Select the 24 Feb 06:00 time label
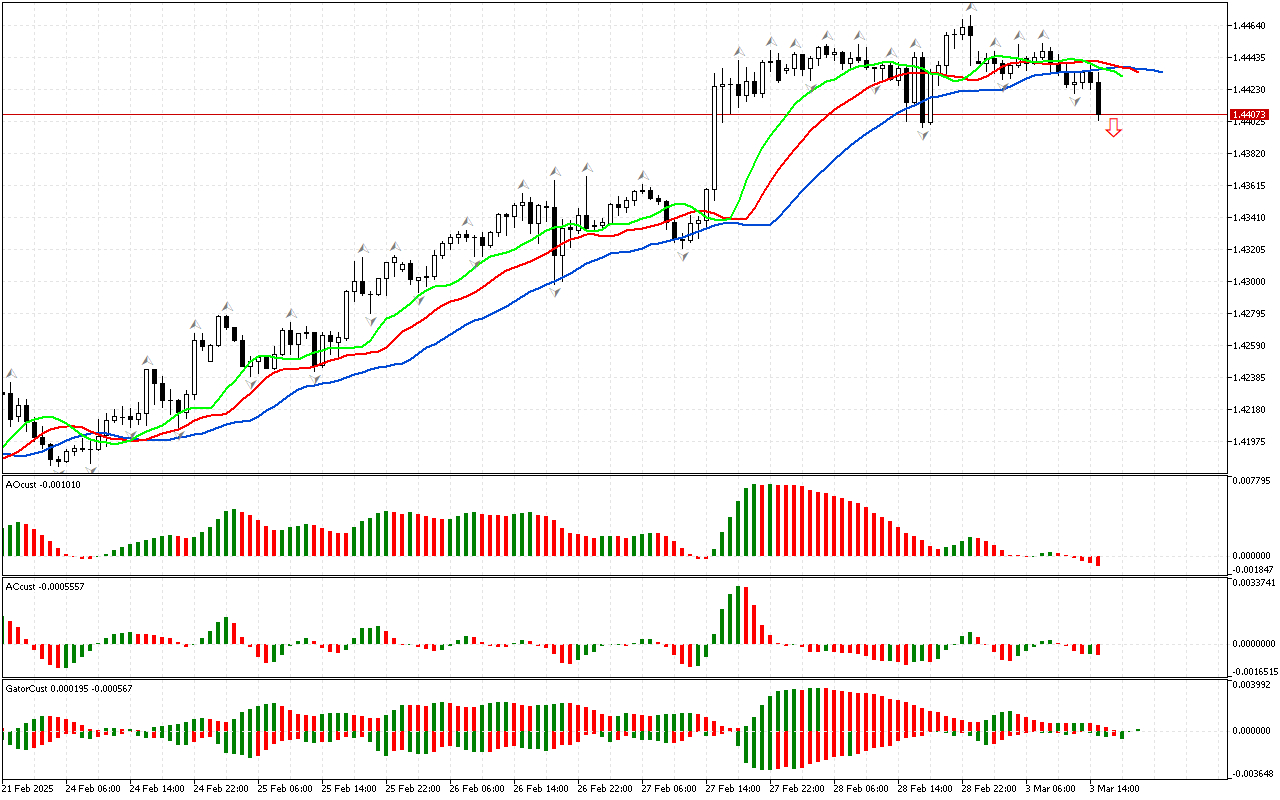The height and width of the screenshot is (800, 1280). click(94, 788)
